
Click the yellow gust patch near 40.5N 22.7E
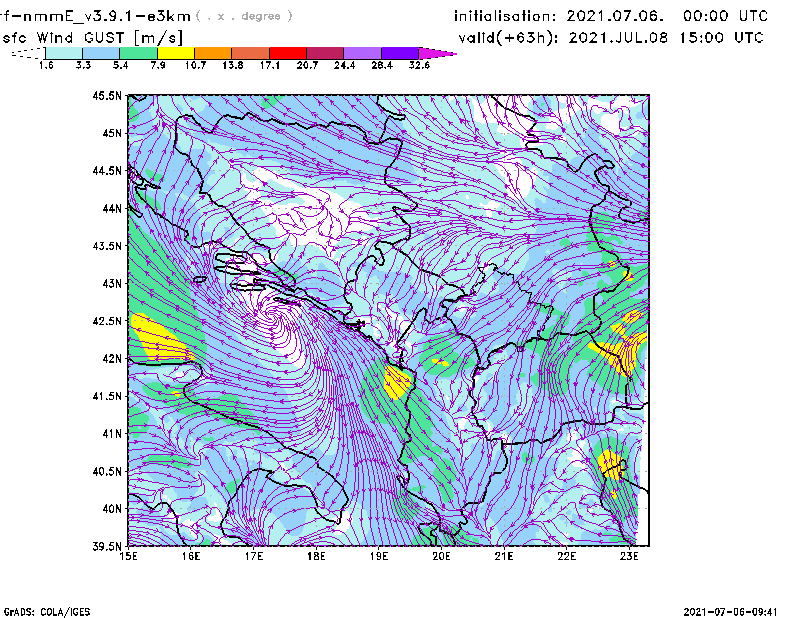[610, 463]
